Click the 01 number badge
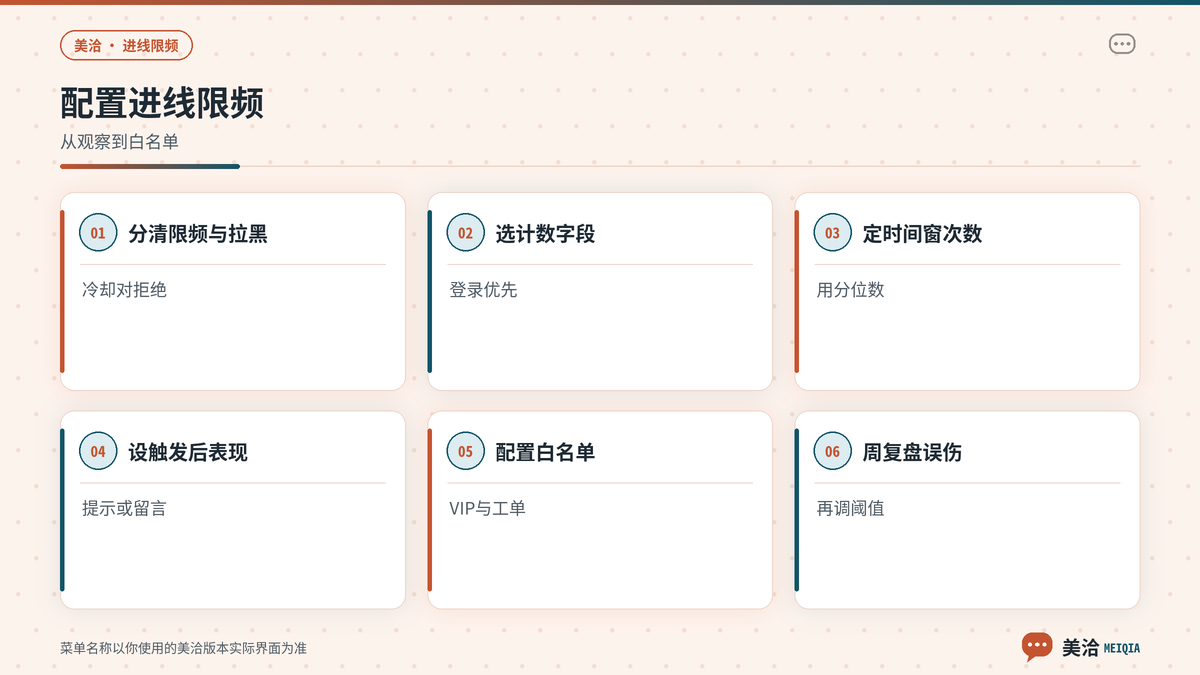Image resolution: width=1200 pixels, height=675 pixels. (98, 233)
